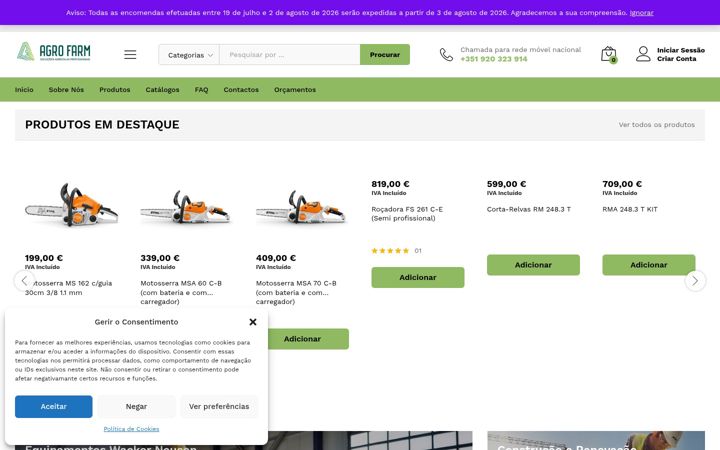Open the hamburger menu icon
This screenshot has width=720, height=450.
[130, 55]
